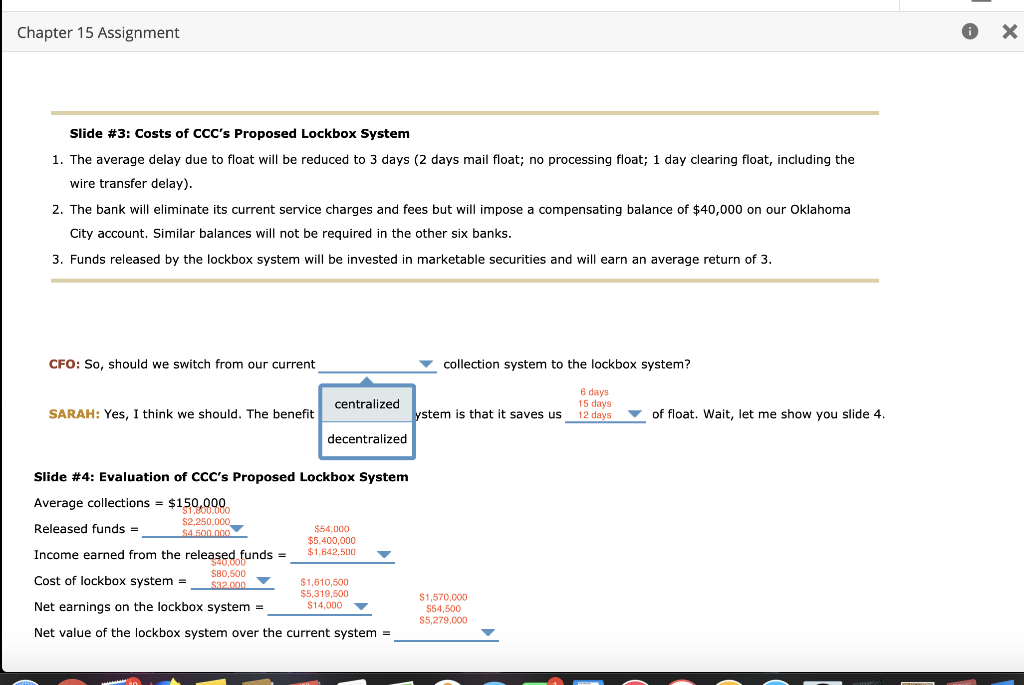The height and width of the screenshot is (685, 1024).
Task: Click the '$2,250,000' red option value
Action: tap(206, 522)
